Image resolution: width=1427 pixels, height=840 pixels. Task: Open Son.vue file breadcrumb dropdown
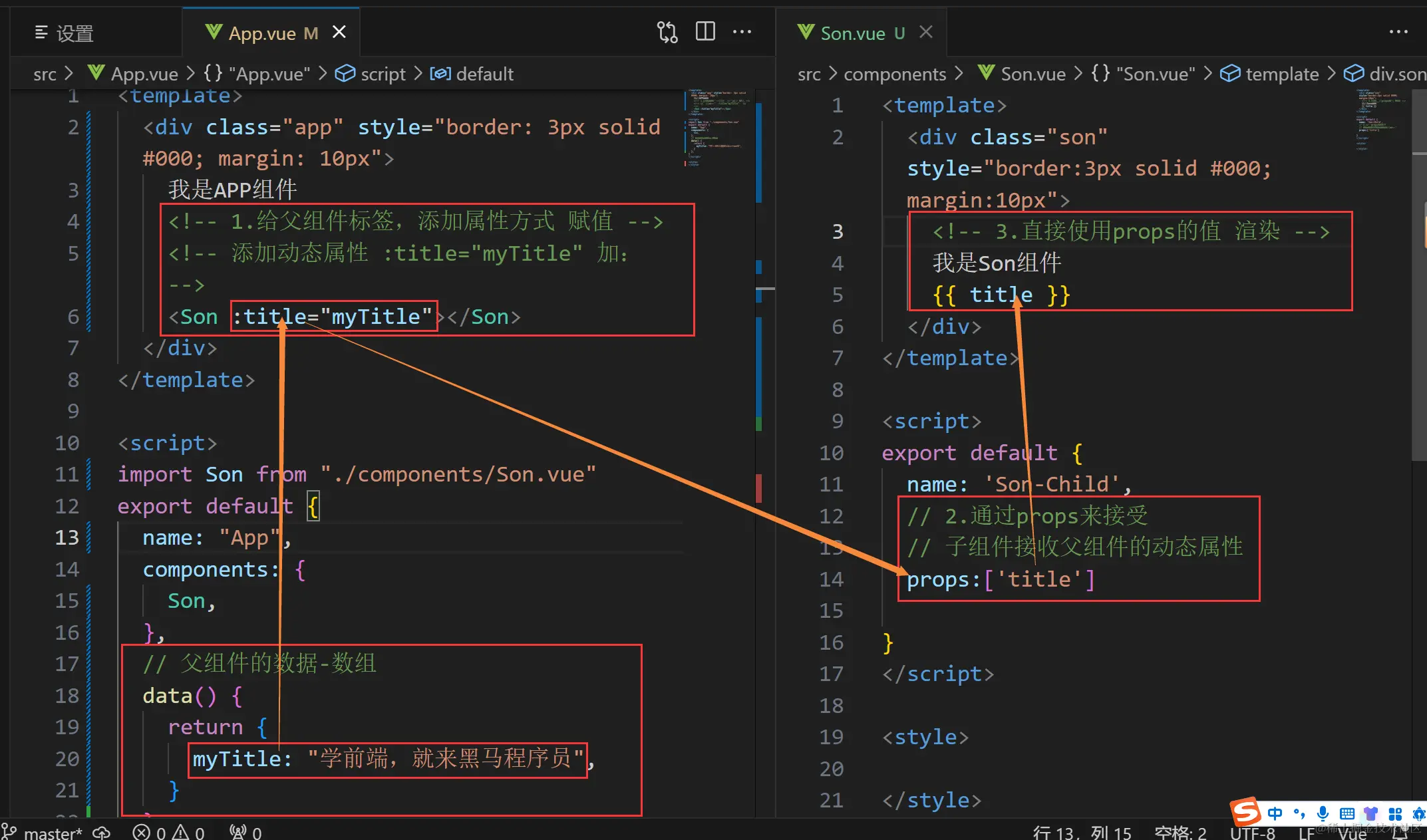[1022, 74]
